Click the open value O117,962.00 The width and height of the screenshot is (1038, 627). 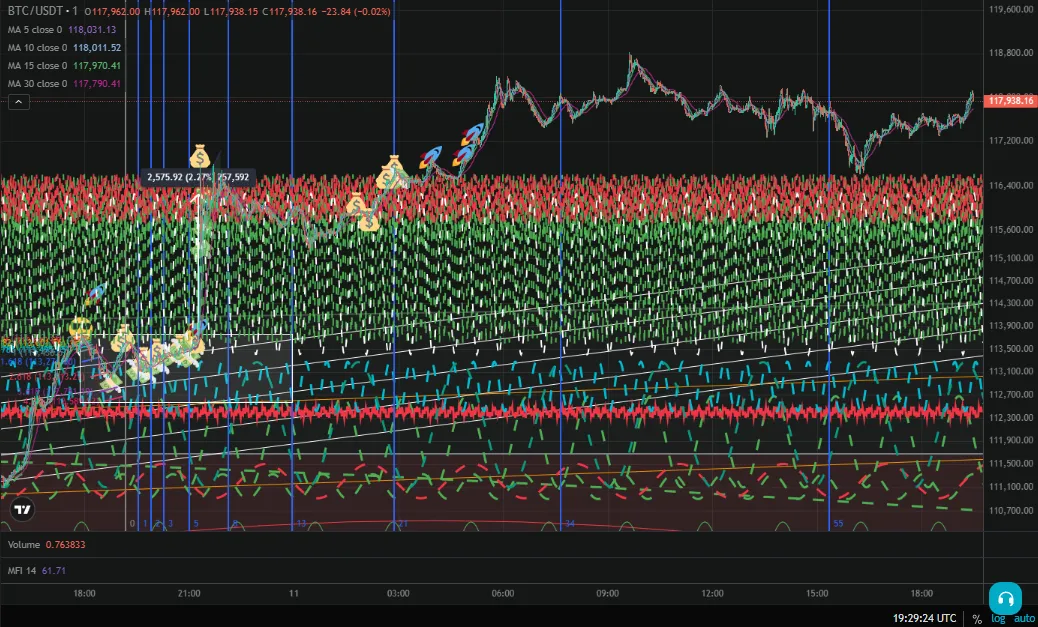click(113, 11)
